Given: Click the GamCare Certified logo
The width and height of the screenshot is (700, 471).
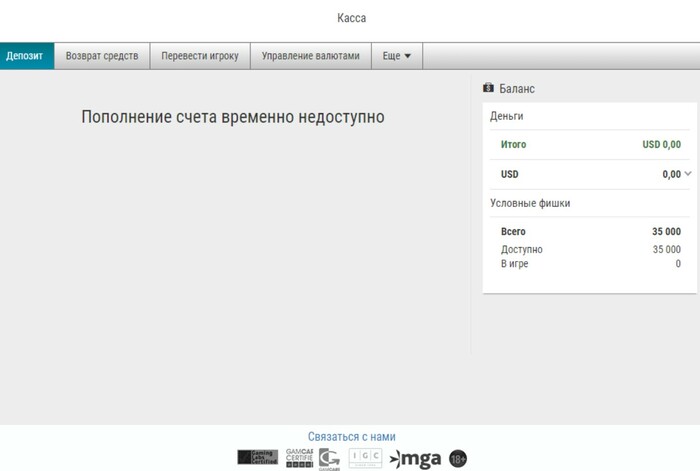Looking at the screenshot, I should pos(300,458).
